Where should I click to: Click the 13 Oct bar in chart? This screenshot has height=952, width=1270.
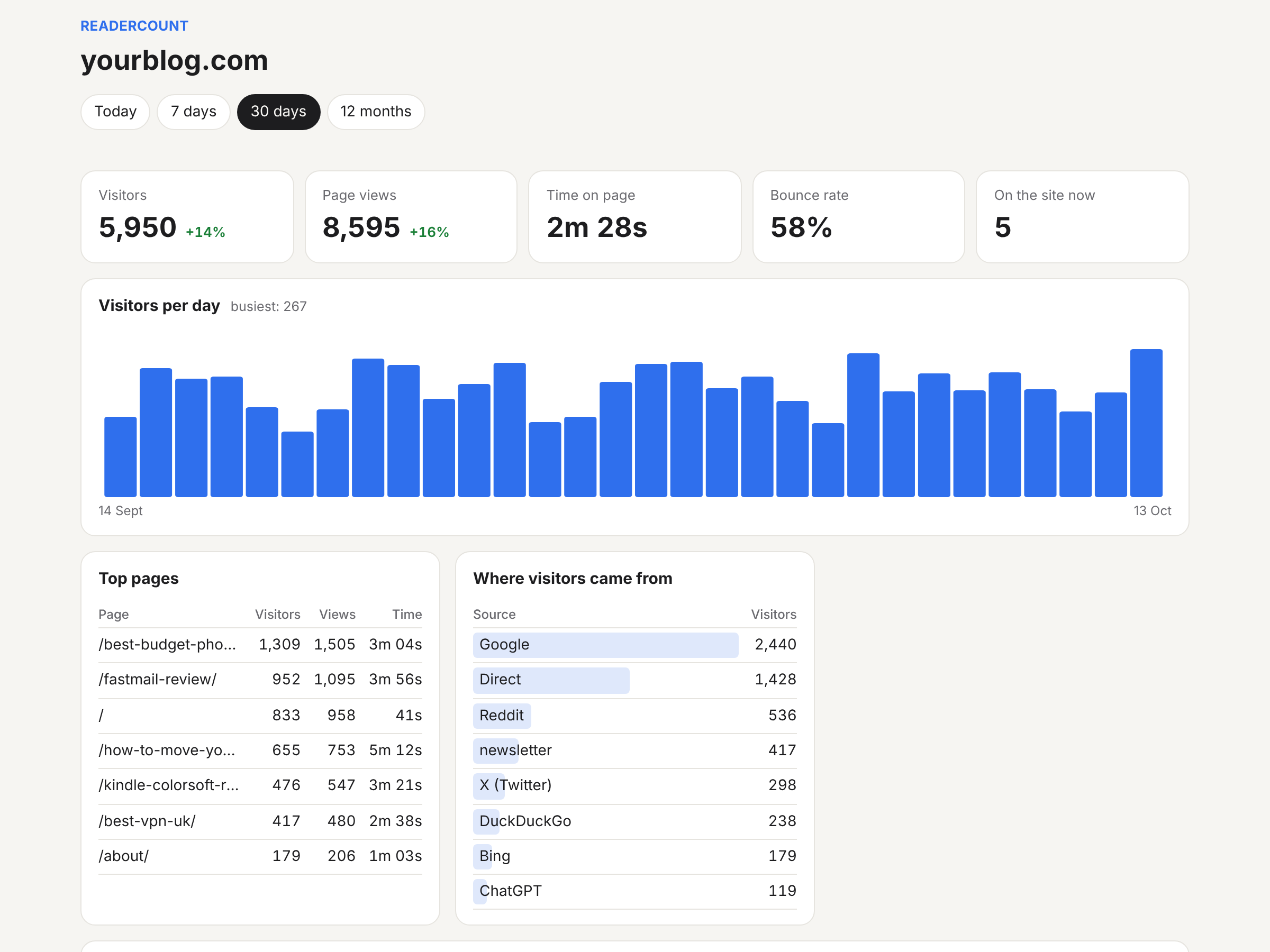pos(1147,423)
